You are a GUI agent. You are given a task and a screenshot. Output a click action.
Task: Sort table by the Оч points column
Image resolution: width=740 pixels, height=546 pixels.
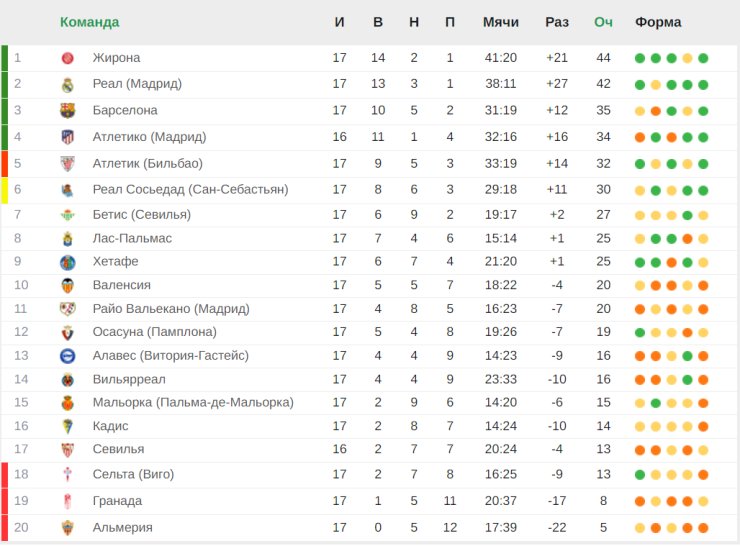tap(603, 22)
